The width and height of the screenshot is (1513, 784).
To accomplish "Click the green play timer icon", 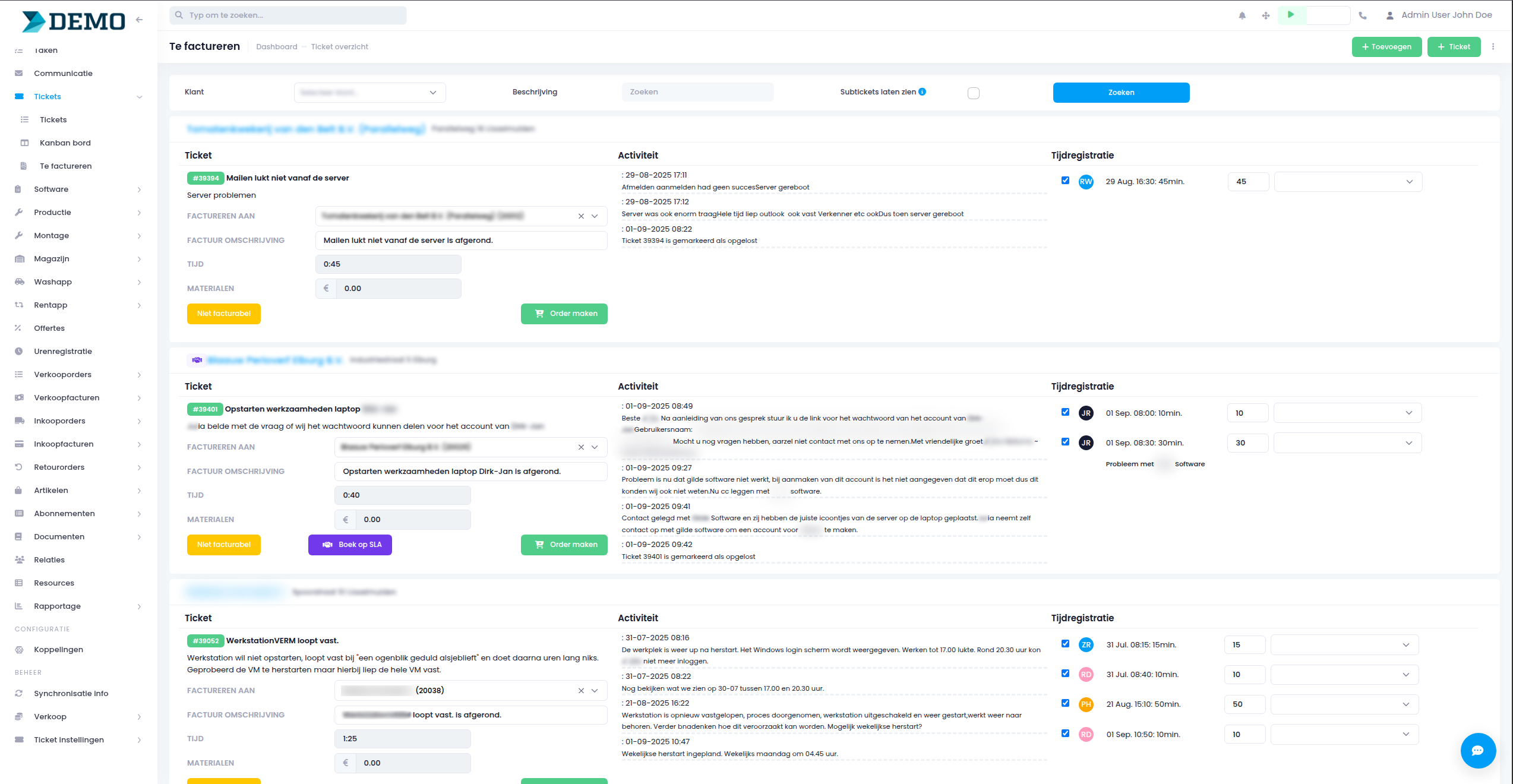I will (1290, 15).
